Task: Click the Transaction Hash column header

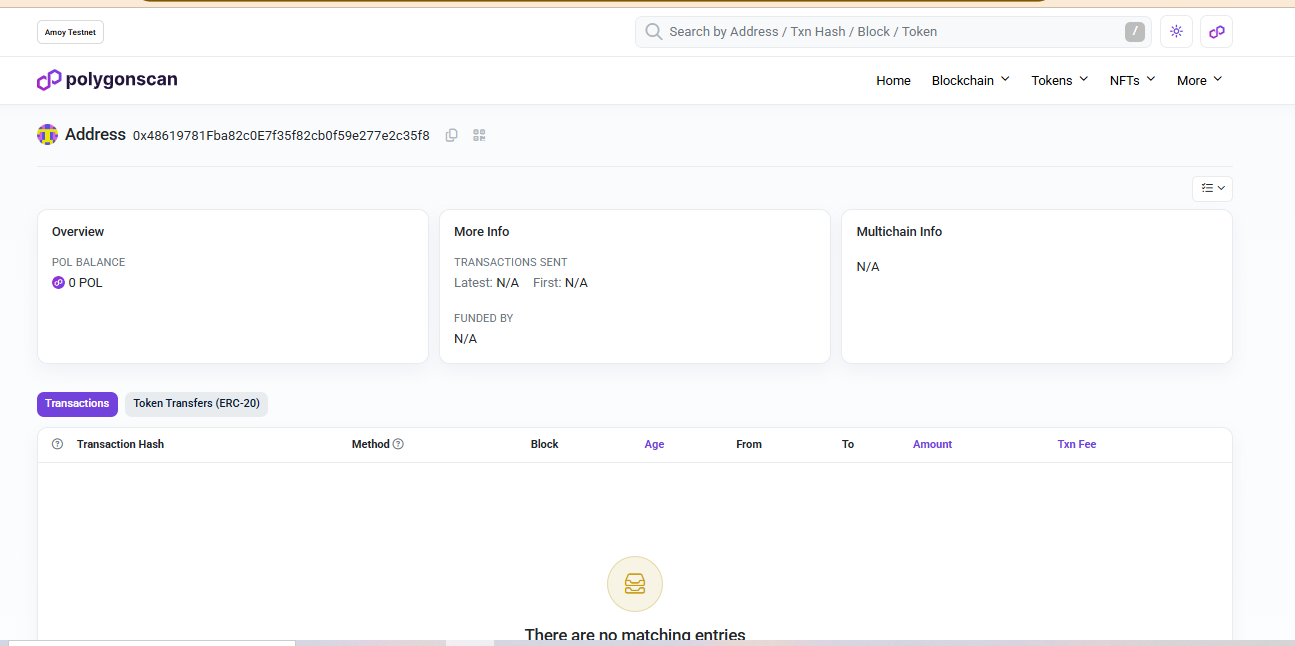Action: (x=120, y=444)
